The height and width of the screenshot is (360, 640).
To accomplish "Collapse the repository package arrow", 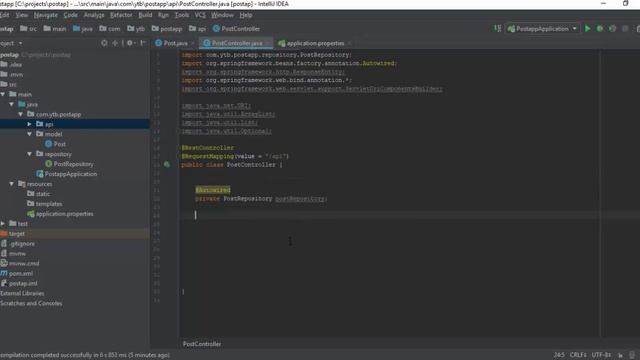I will click(29, 154).
